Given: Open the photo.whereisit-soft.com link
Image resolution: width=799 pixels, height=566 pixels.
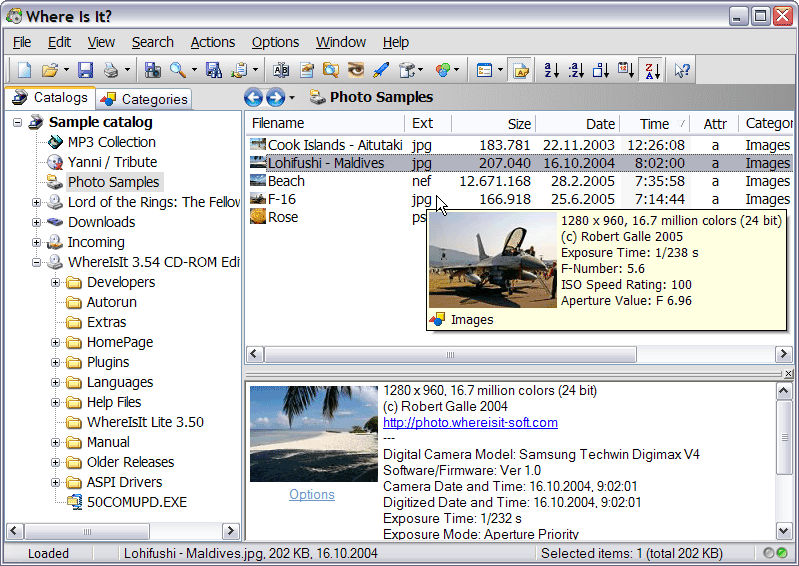Looking at the screenshot, I should (470, 422).
